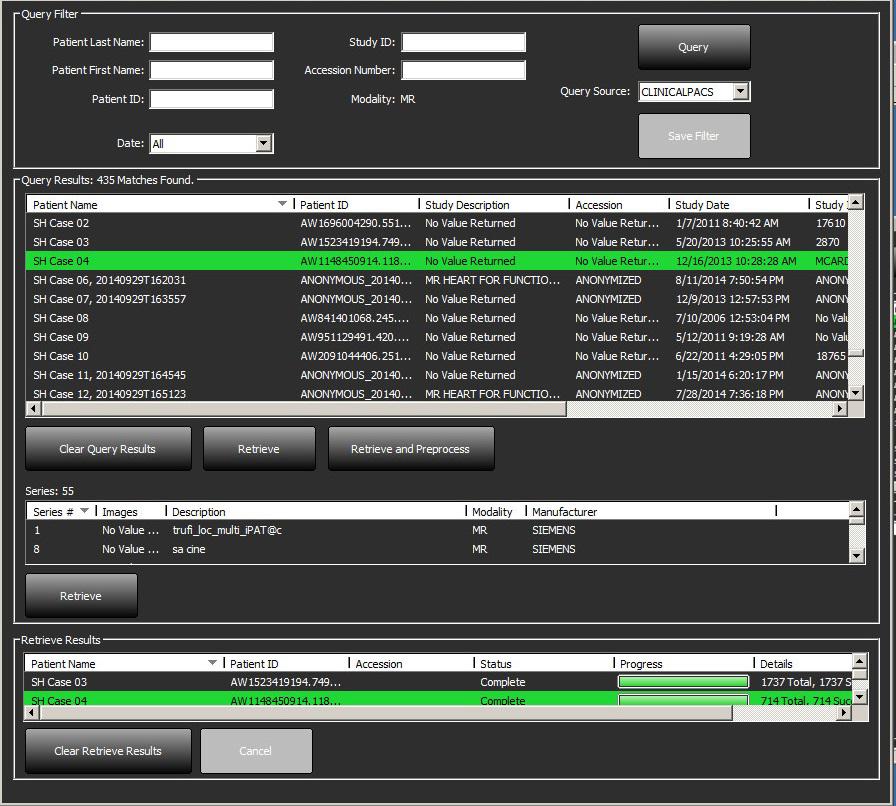
Task: Sort series list by Modality header
Action: (x=495, y=512)
